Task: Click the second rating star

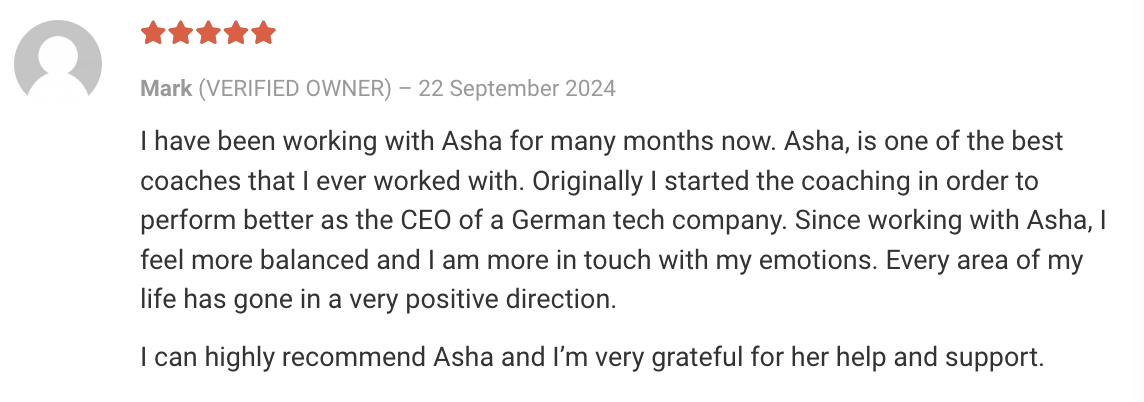Action: [x=180, y=33]
